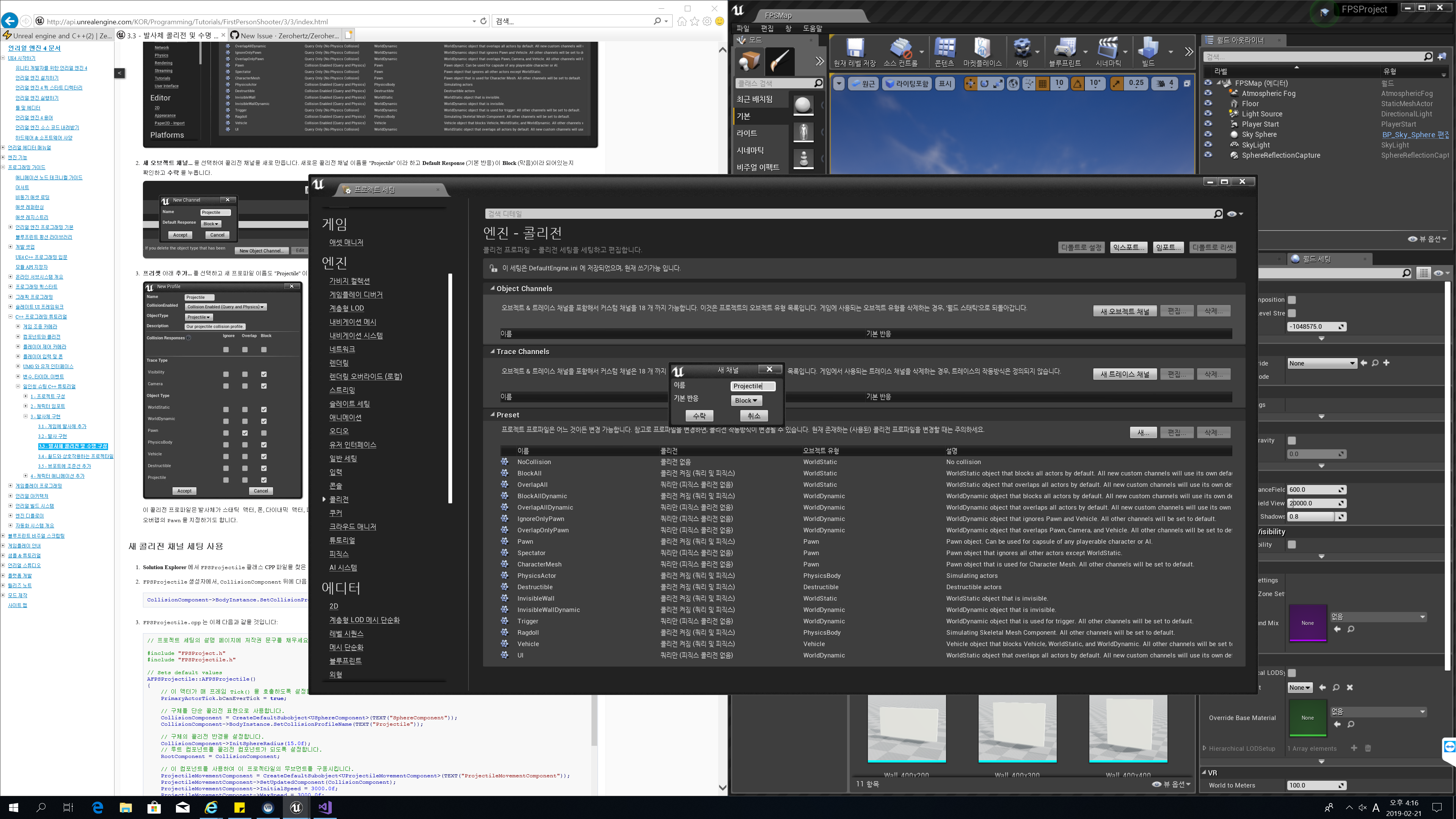The width and height of the screenshot is (1456, 819).
Task: Click Save Current Level floppy icon
Action: pyautogui.click(x=855, y=48)
